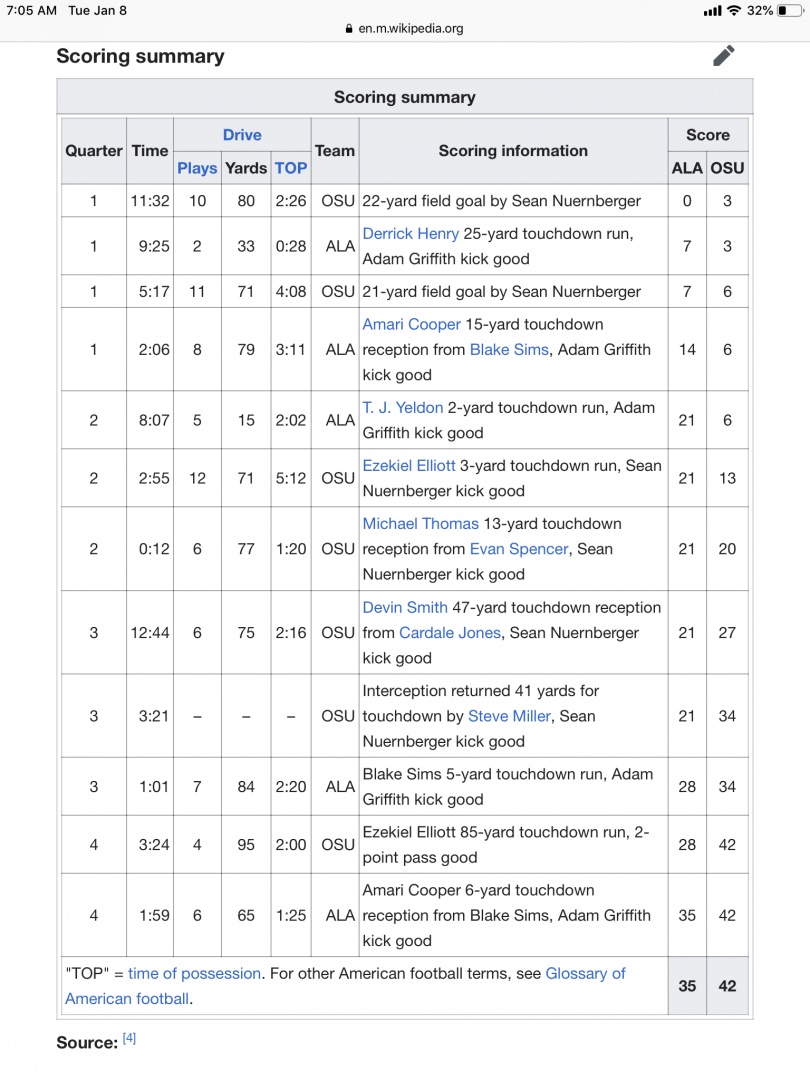Open the TOP column header link

290,168
